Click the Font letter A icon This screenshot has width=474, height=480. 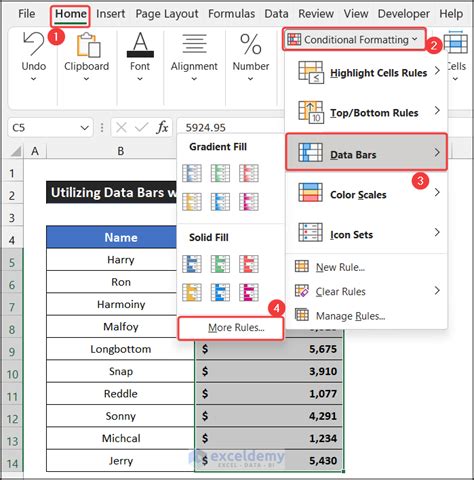click(140, 44)
